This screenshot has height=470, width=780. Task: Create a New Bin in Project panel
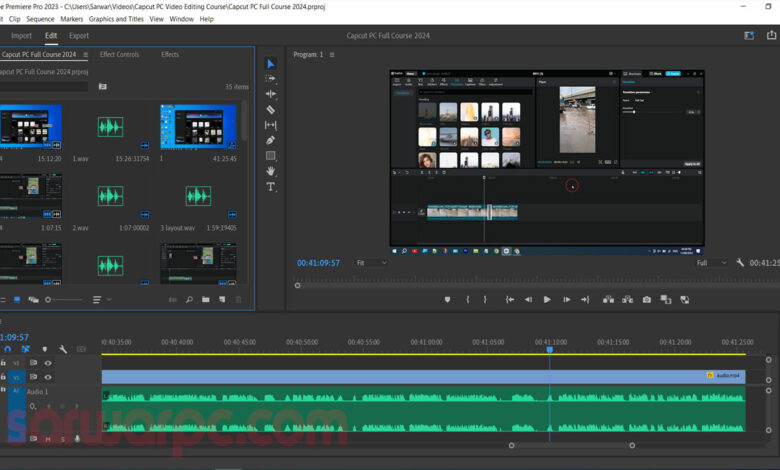tap(205, 299)
